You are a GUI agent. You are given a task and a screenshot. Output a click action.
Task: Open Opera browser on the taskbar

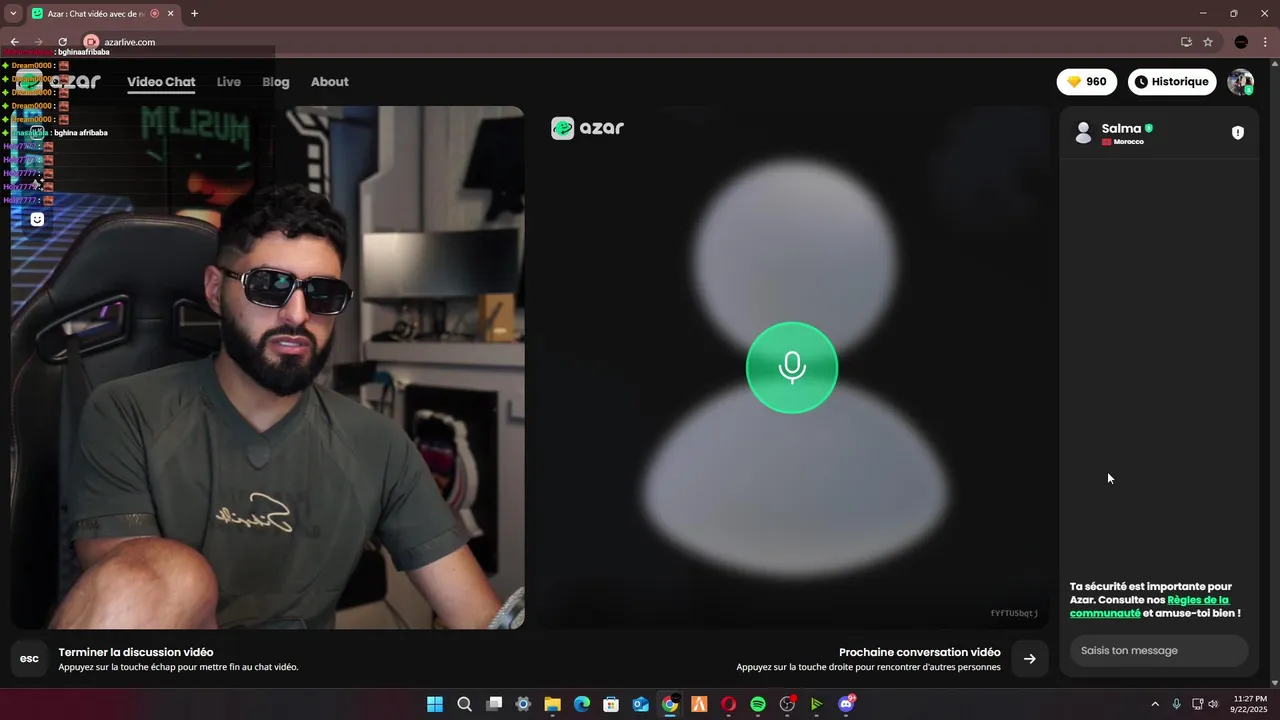pyautogui.click(x=728, y=704)
